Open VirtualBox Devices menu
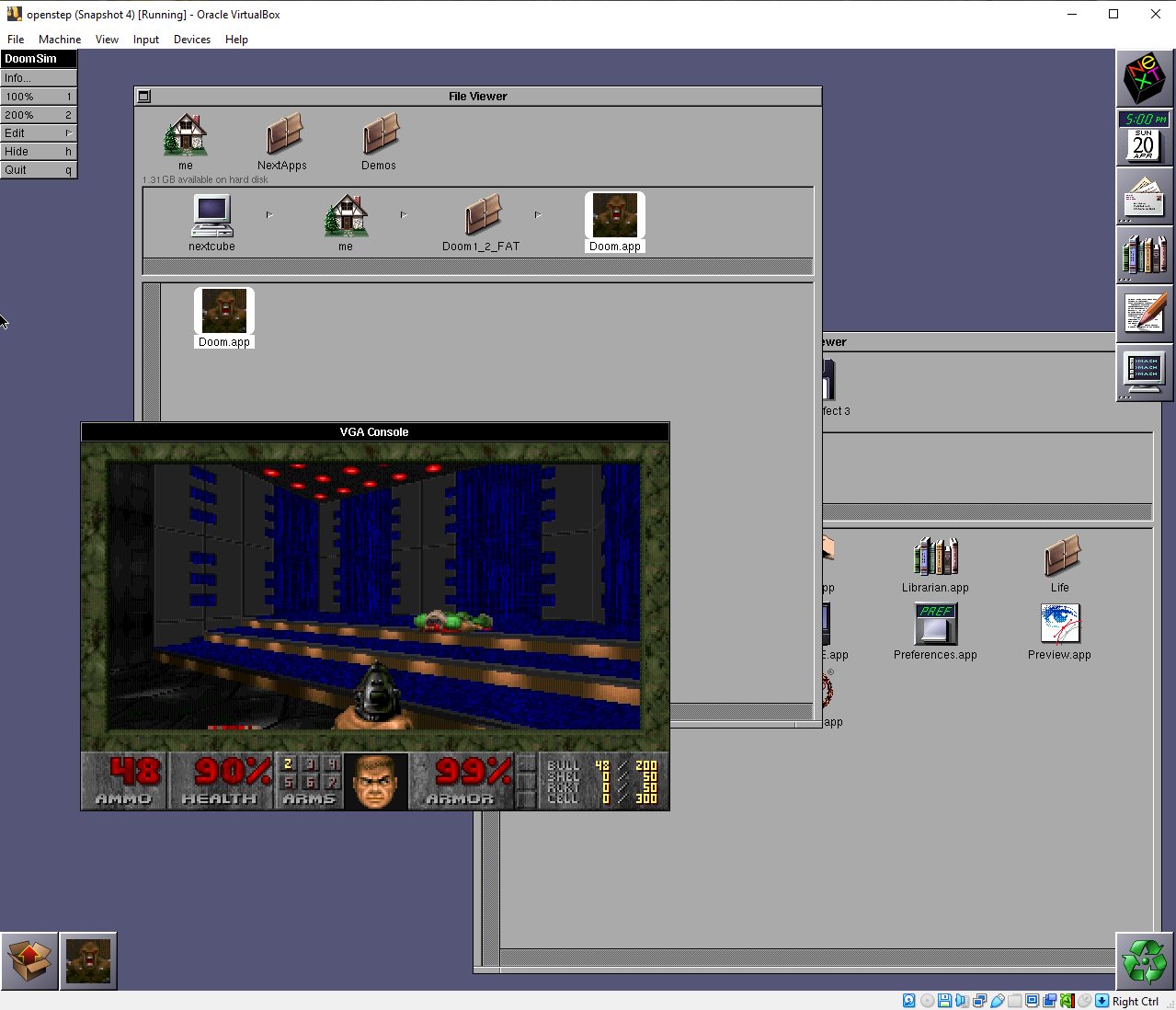1176x1010 pixels. (x=191, y=40)
